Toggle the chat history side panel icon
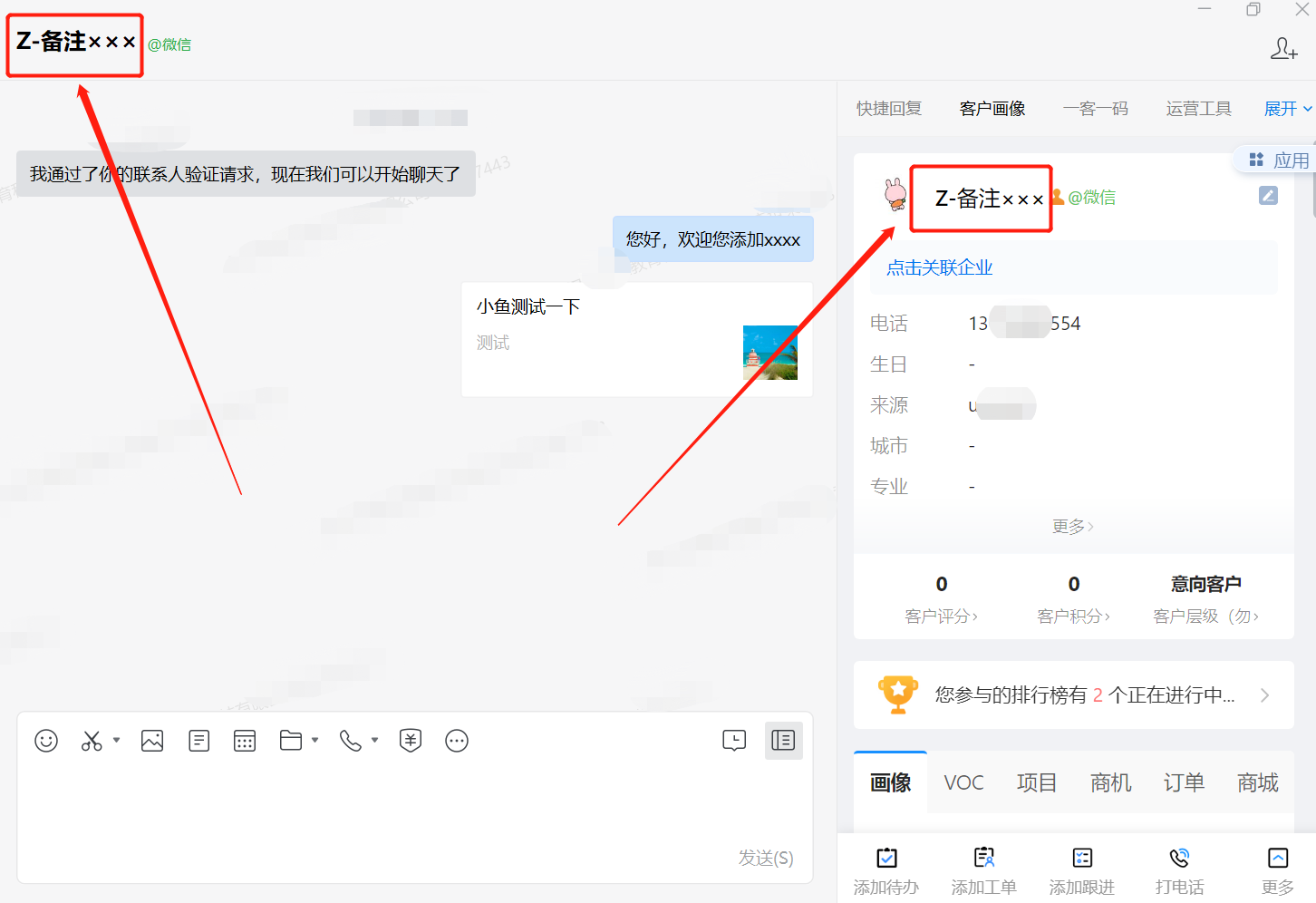 pos(783,741)
